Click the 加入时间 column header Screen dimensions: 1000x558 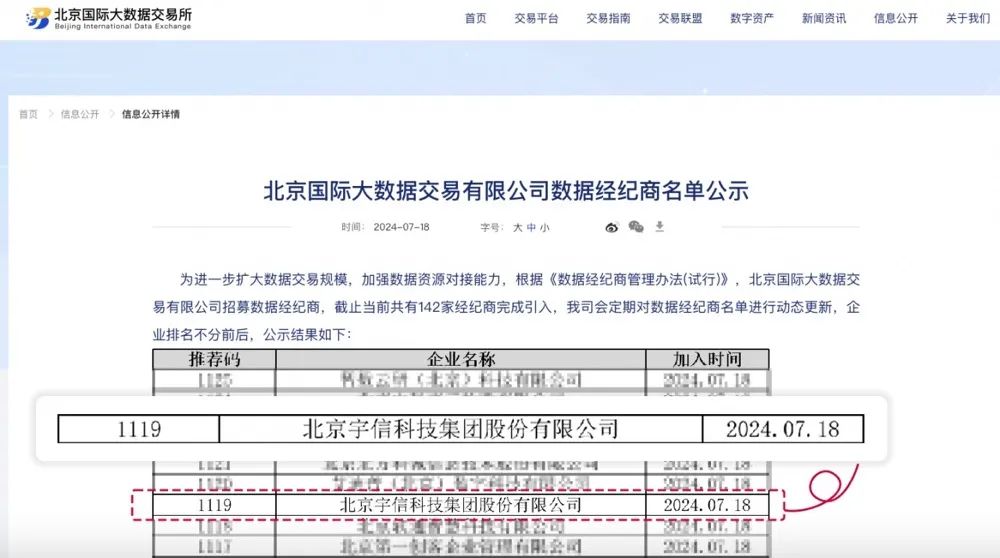click(707, 359)
